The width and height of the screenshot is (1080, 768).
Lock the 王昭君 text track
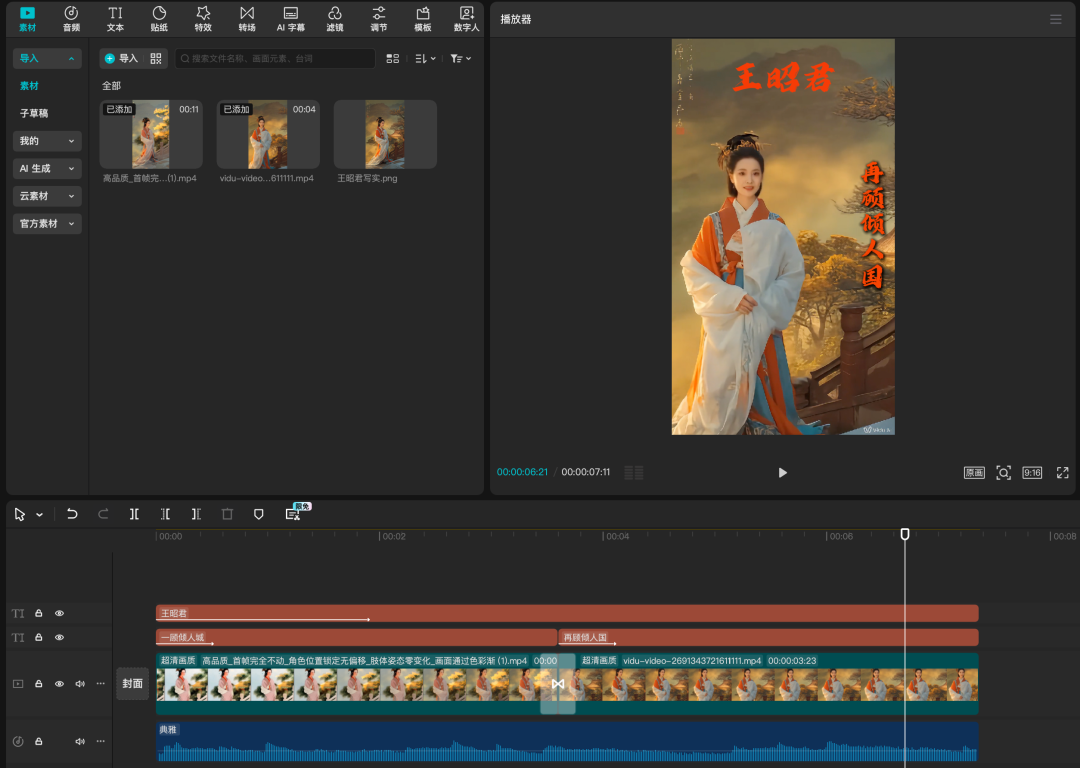[x=39, y=613]
